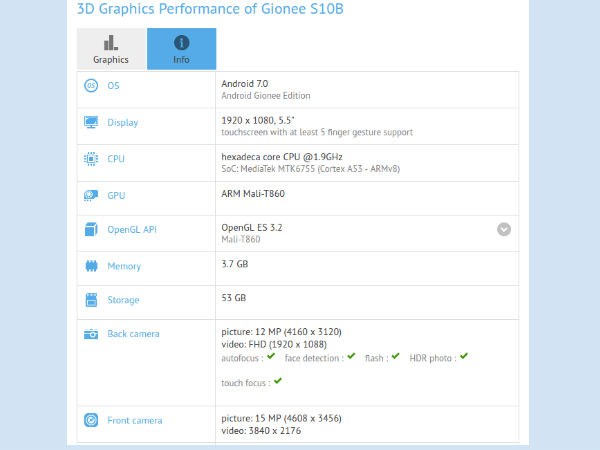This screenshot has height=450, width=600.
Task: Click the Front camera label
Action: 135,421
